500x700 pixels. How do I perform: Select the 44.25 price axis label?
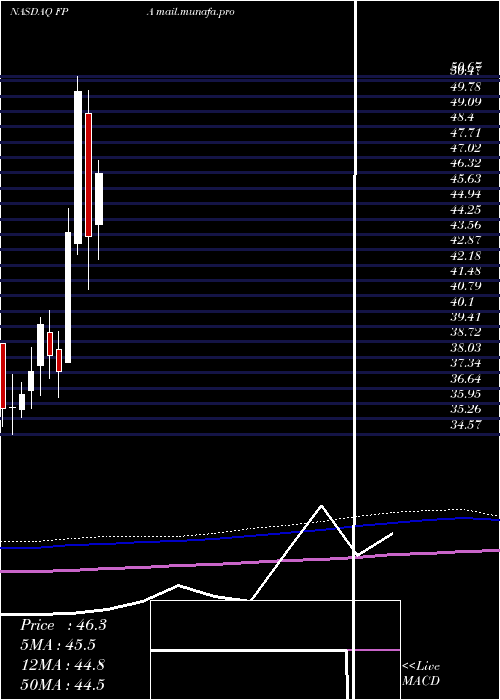click(x=466, y=210)
